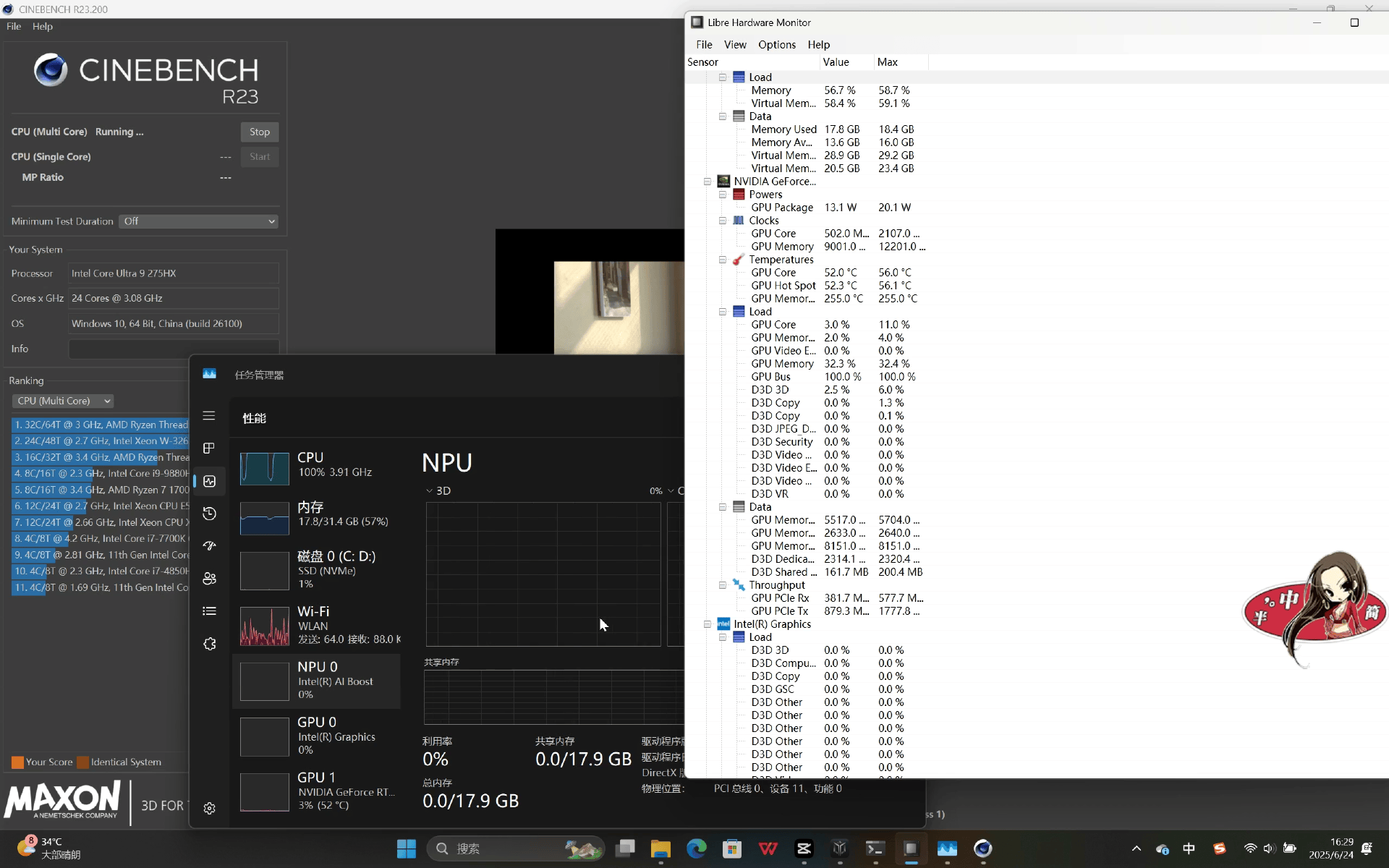Collapse the Intel(R) Graphics tree node
Image resolution: width=1389 pixels, height=868 pixels.
(x=708, y=624)
